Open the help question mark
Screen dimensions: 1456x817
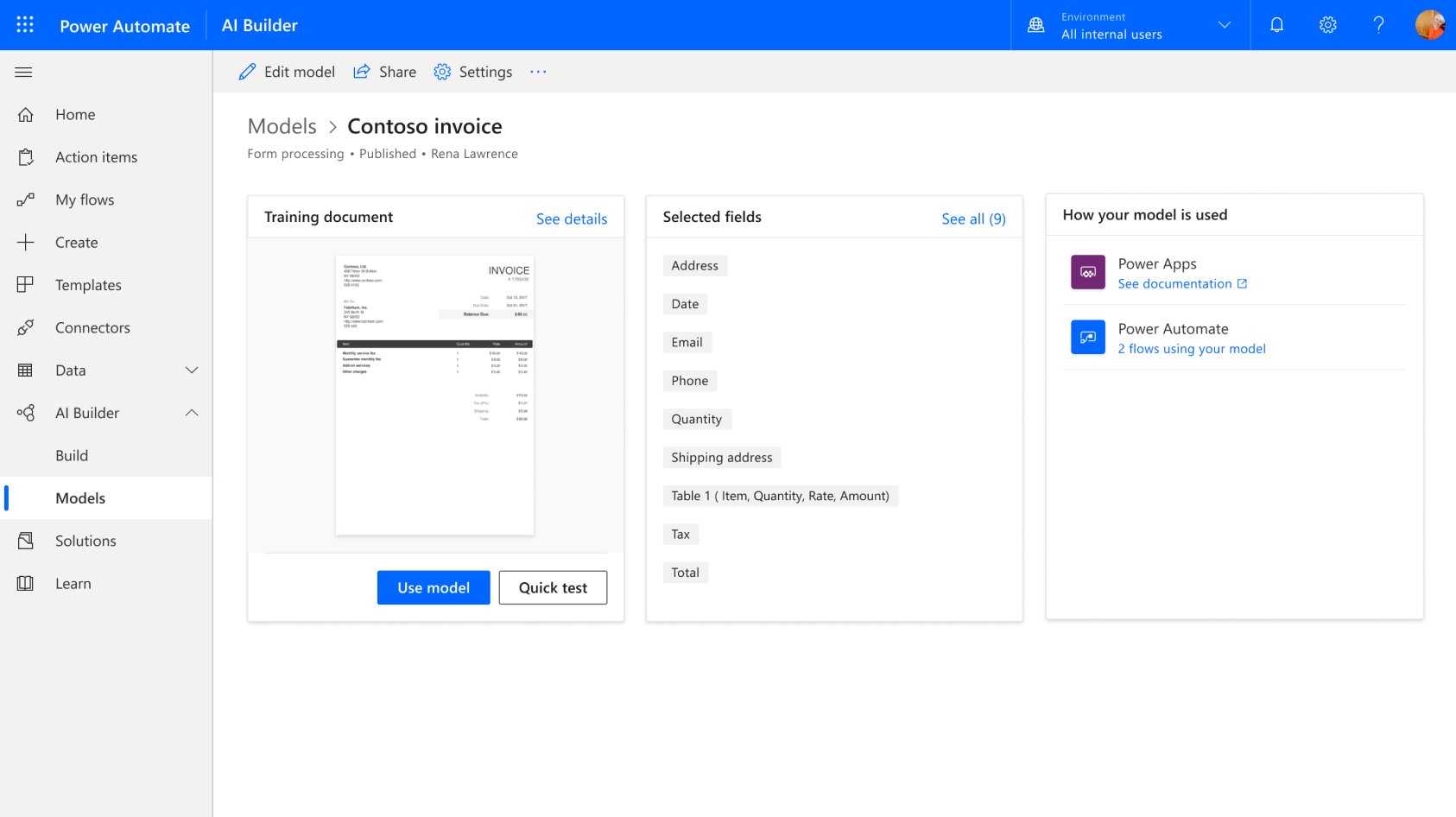(x=1379, y=25)
